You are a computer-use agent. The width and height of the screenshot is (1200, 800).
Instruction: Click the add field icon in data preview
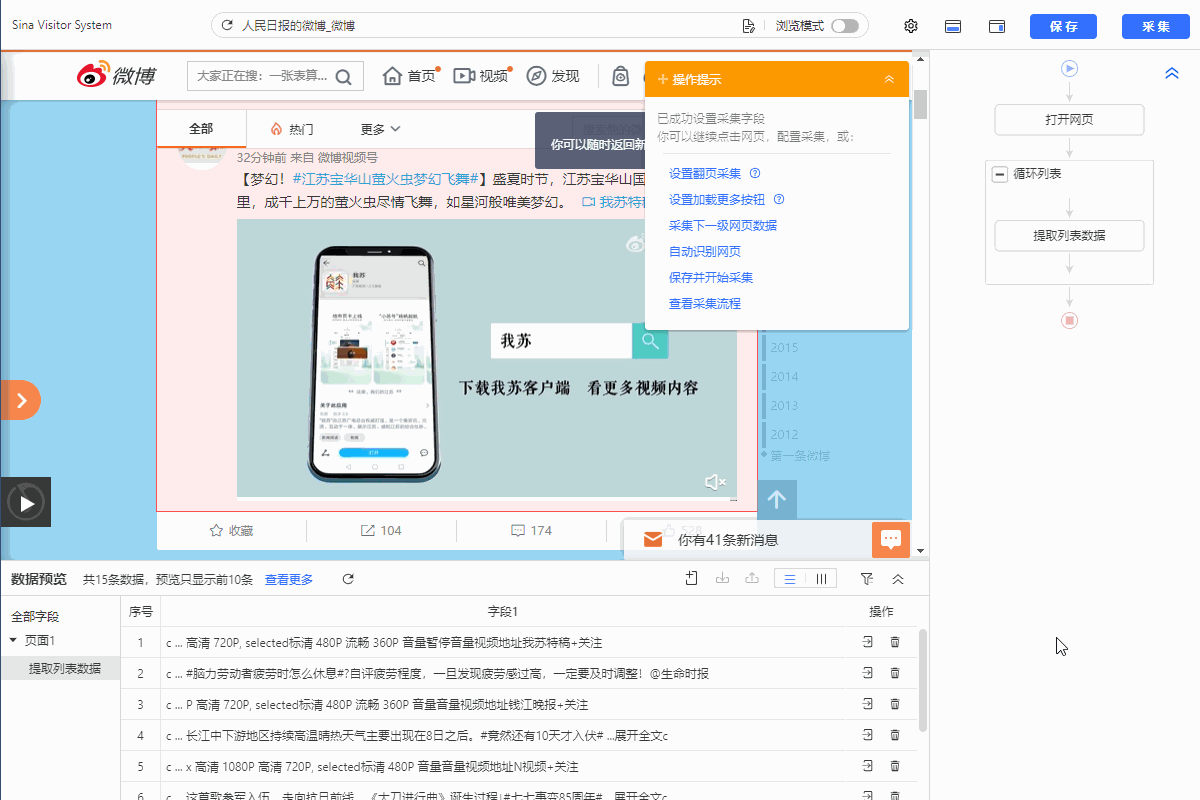pyautogui.click(x=691, y=579)
